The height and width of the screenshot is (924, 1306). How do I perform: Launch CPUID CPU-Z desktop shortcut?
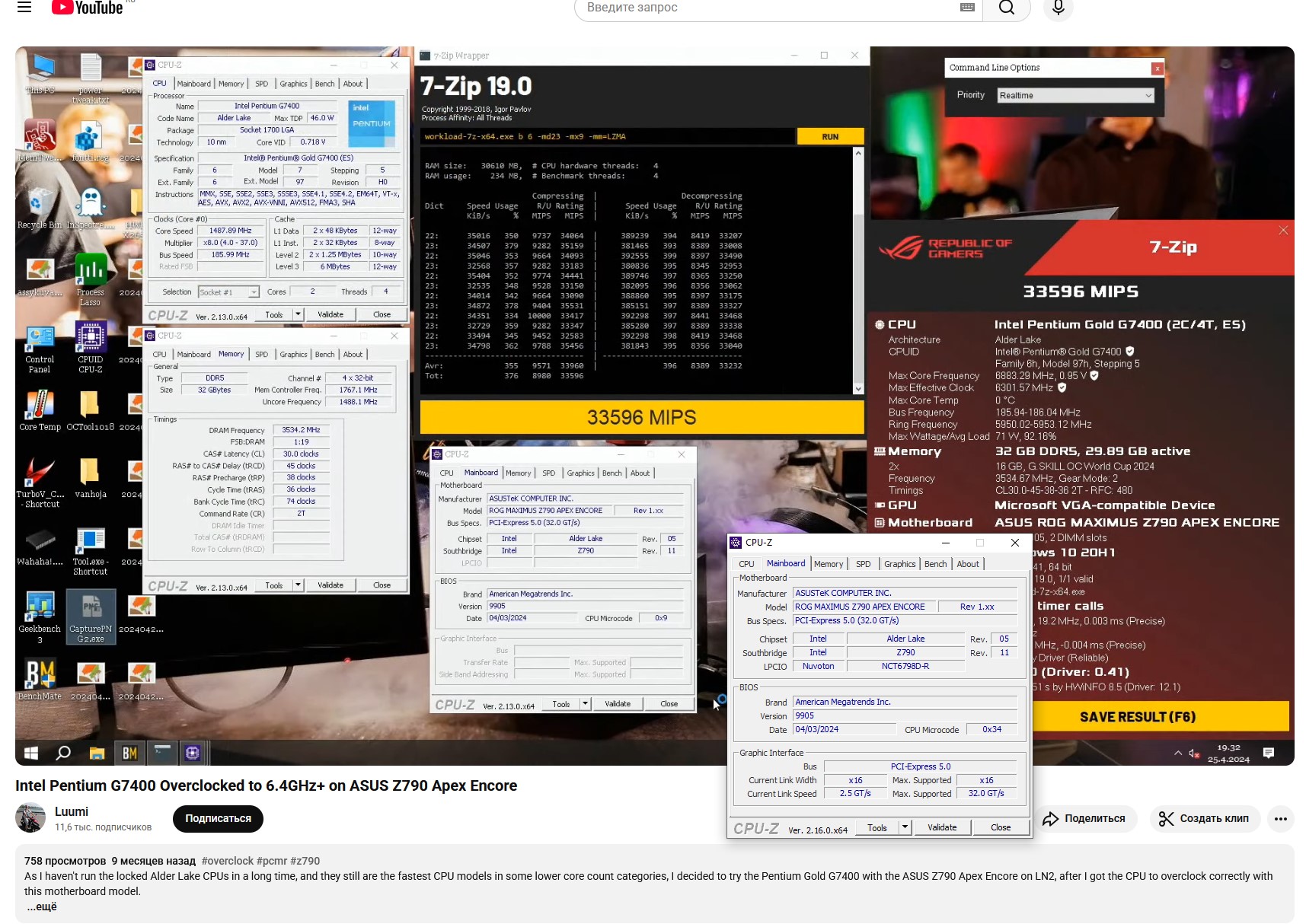[91, 348]
